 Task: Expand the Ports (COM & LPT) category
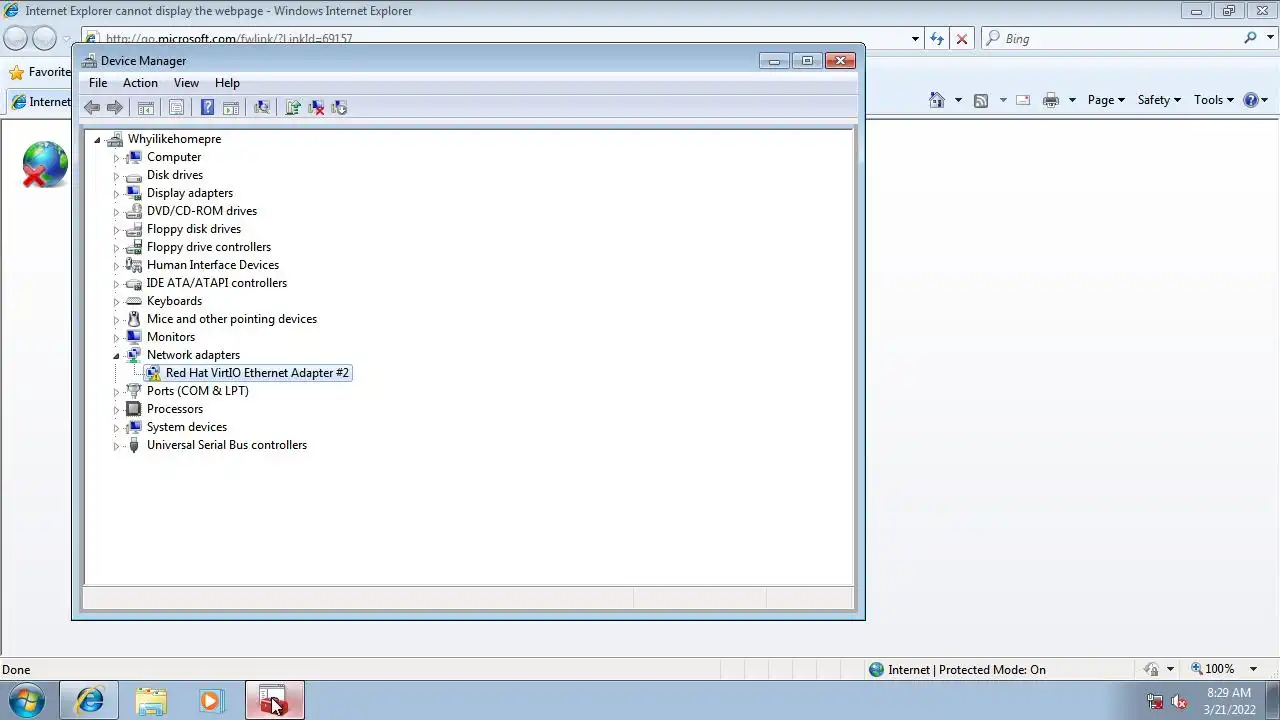116,392
